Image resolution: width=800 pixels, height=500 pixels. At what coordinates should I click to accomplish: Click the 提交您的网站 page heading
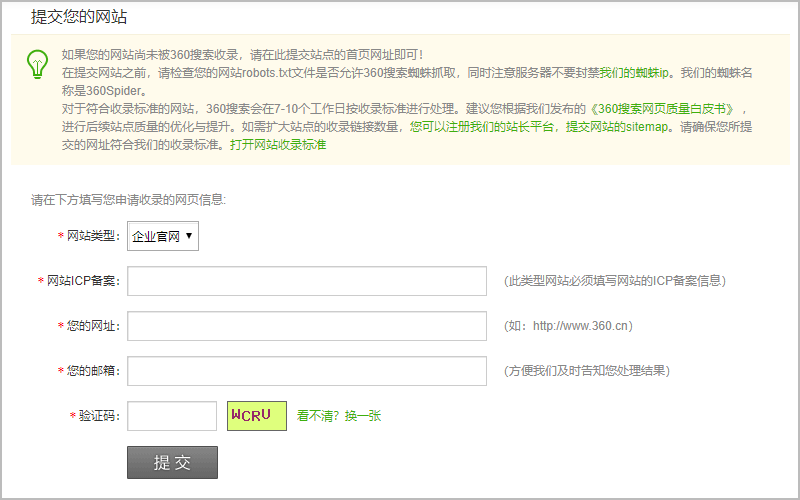(79, 17)
